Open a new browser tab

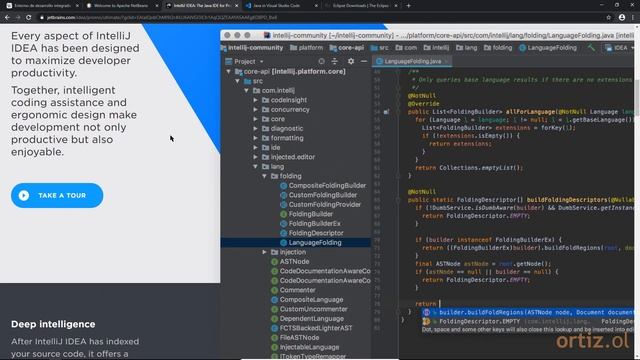409,6
